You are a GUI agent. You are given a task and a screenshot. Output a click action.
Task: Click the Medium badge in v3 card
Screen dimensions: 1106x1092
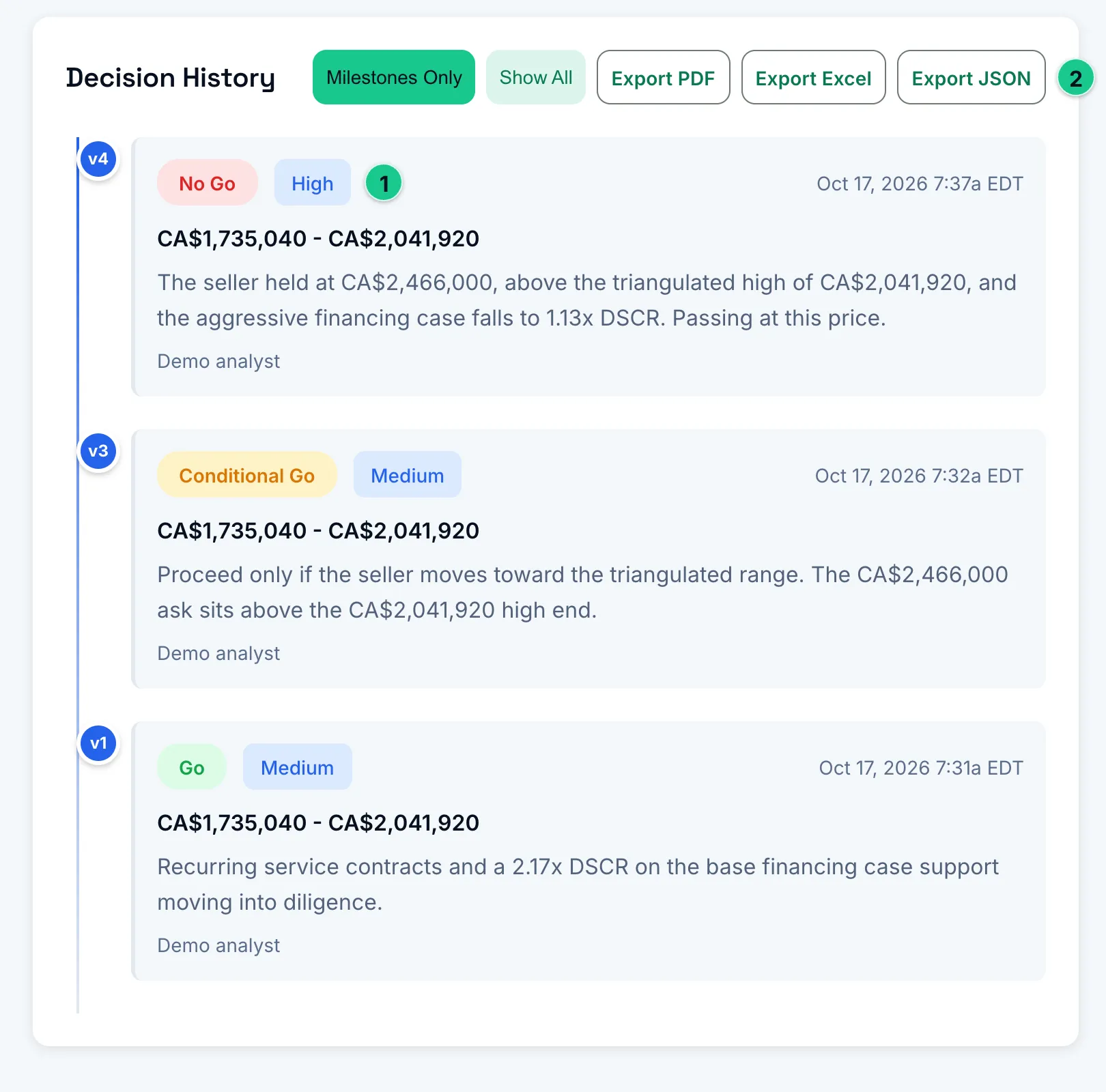click(408, 475)
